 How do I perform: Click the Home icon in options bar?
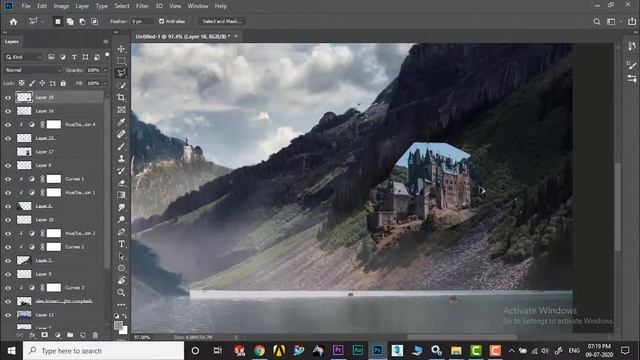click(x=13, y=21)
